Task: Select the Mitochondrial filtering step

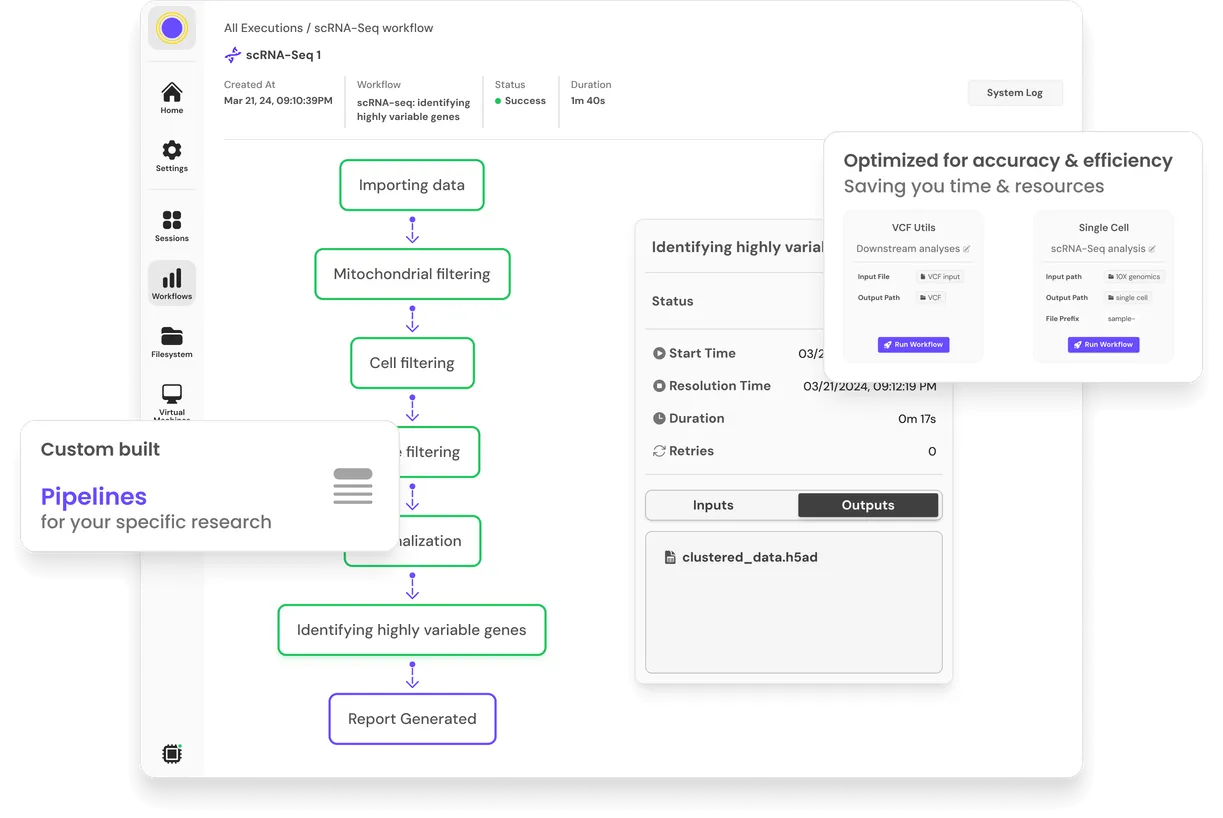Action: [412, 274]
